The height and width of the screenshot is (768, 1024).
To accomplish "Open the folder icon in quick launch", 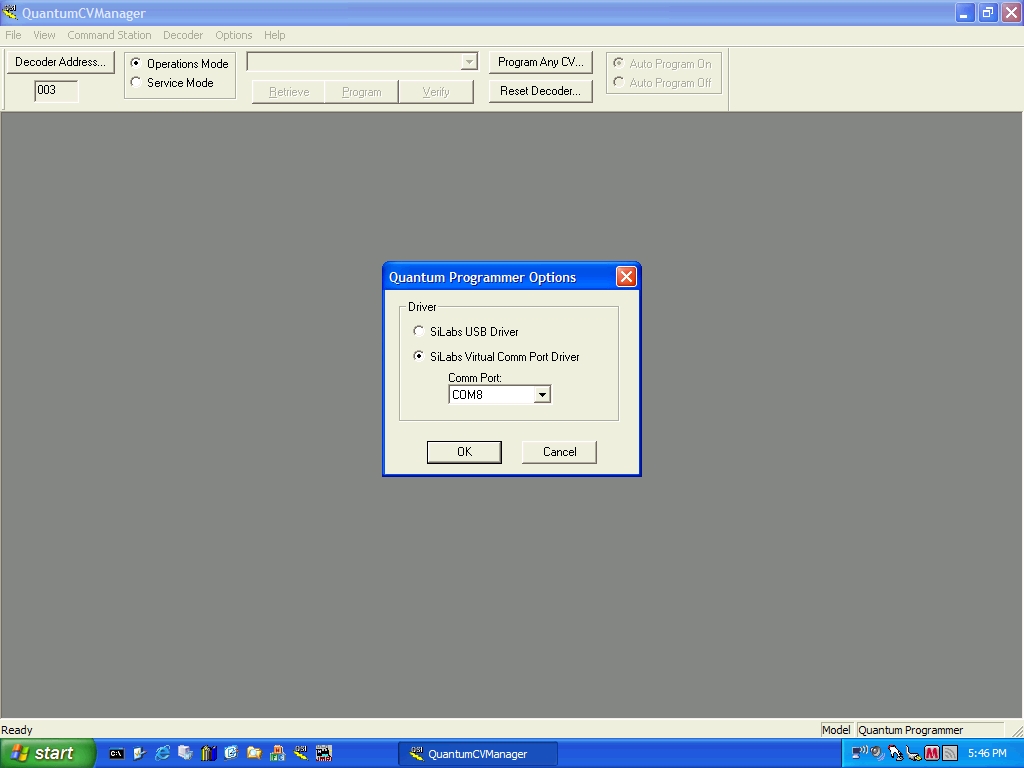I will click(254, 753).
